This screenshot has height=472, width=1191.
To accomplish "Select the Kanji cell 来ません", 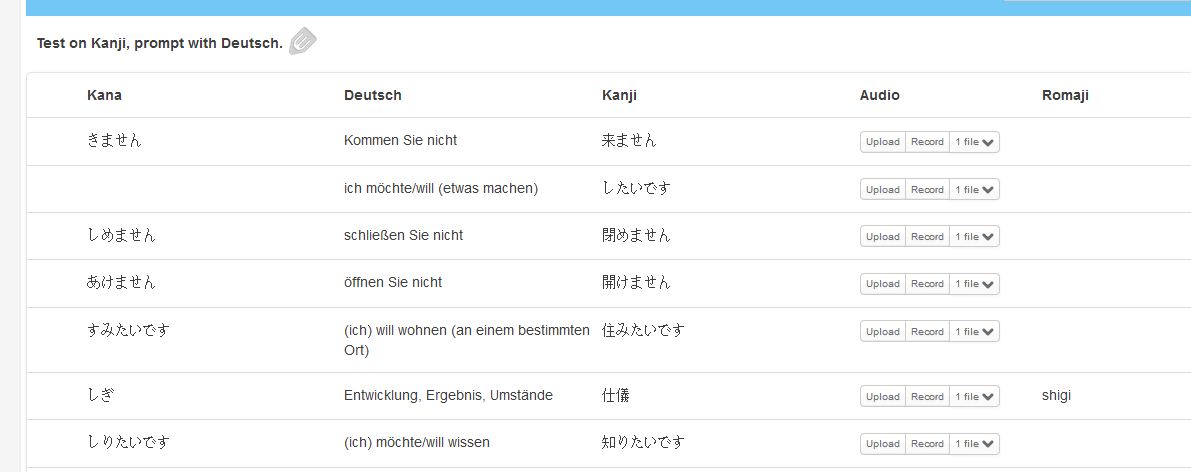I will tap(629, 141).
